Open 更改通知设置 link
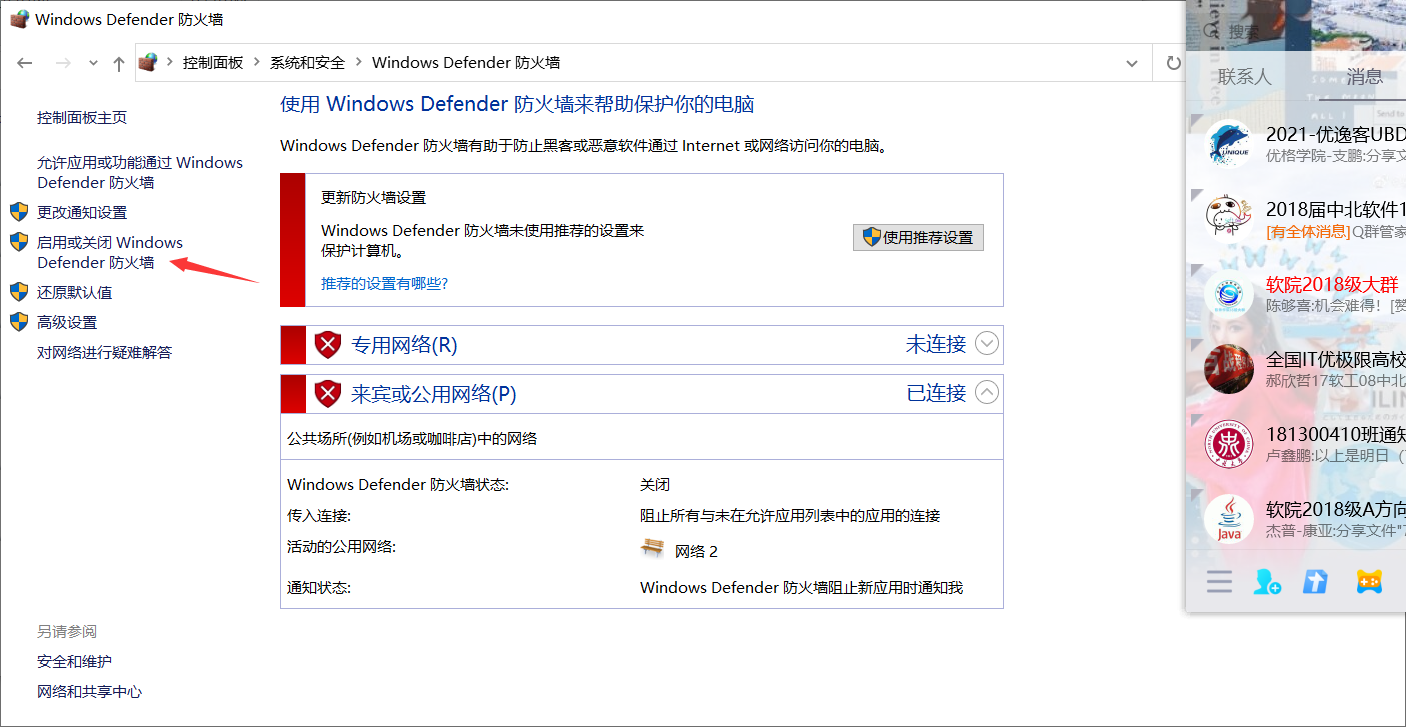The image size is (1406, 727). [82, 212]
